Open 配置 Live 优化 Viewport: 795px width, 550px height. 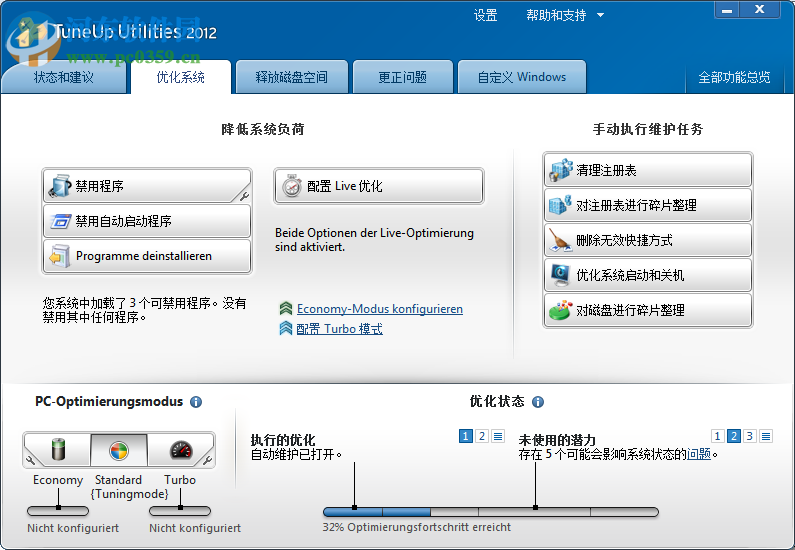point(379,186)
